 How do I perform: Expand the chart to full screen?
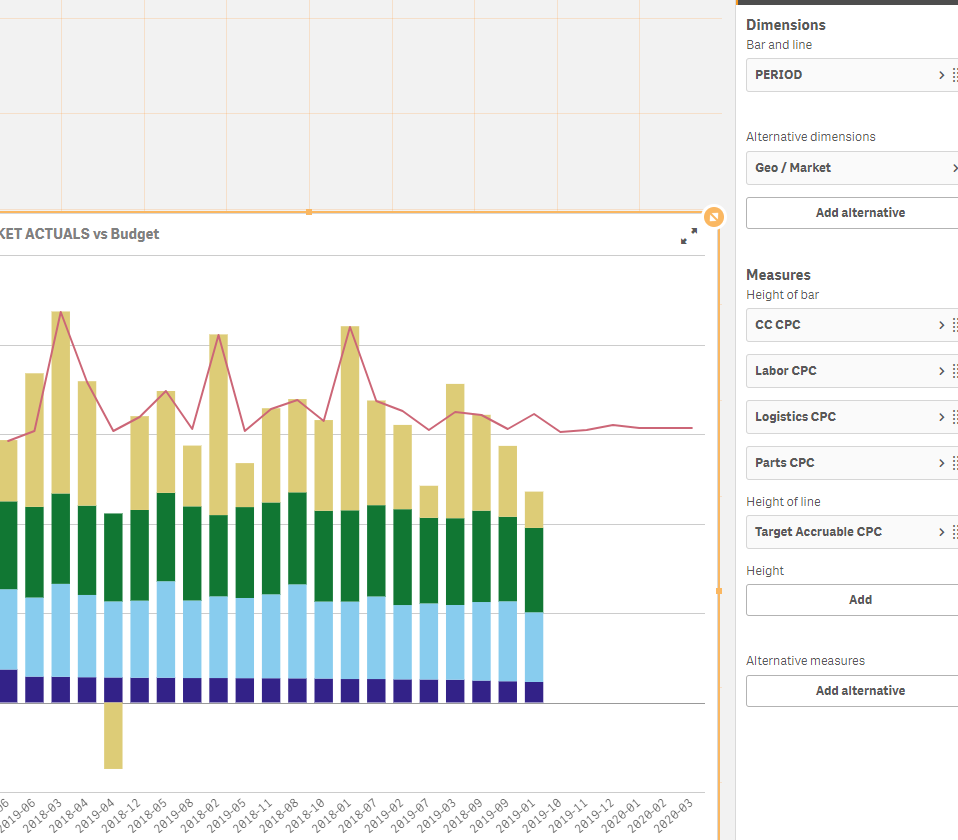pos(689,236)
